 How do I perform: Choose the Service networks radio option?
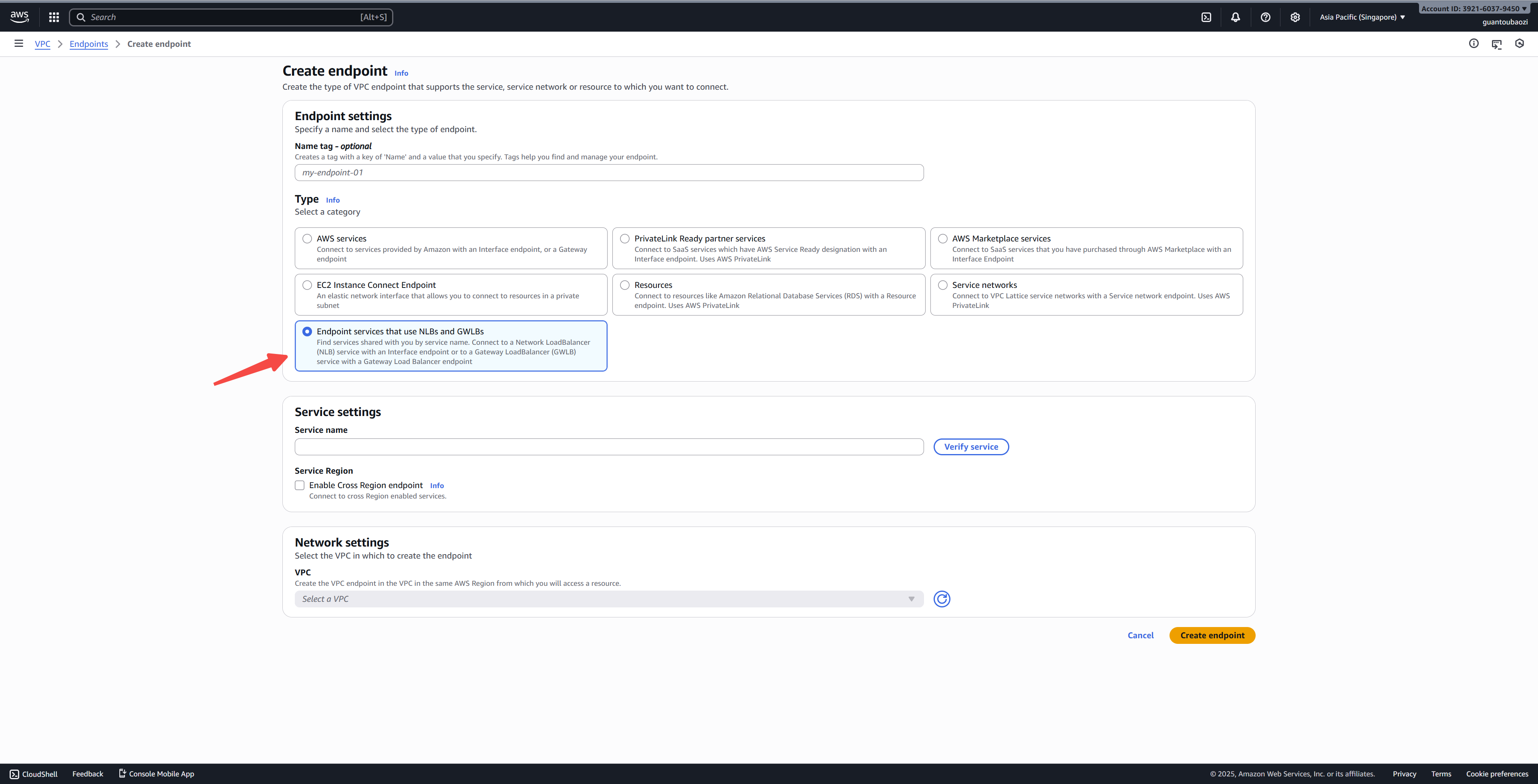[943, 285]
